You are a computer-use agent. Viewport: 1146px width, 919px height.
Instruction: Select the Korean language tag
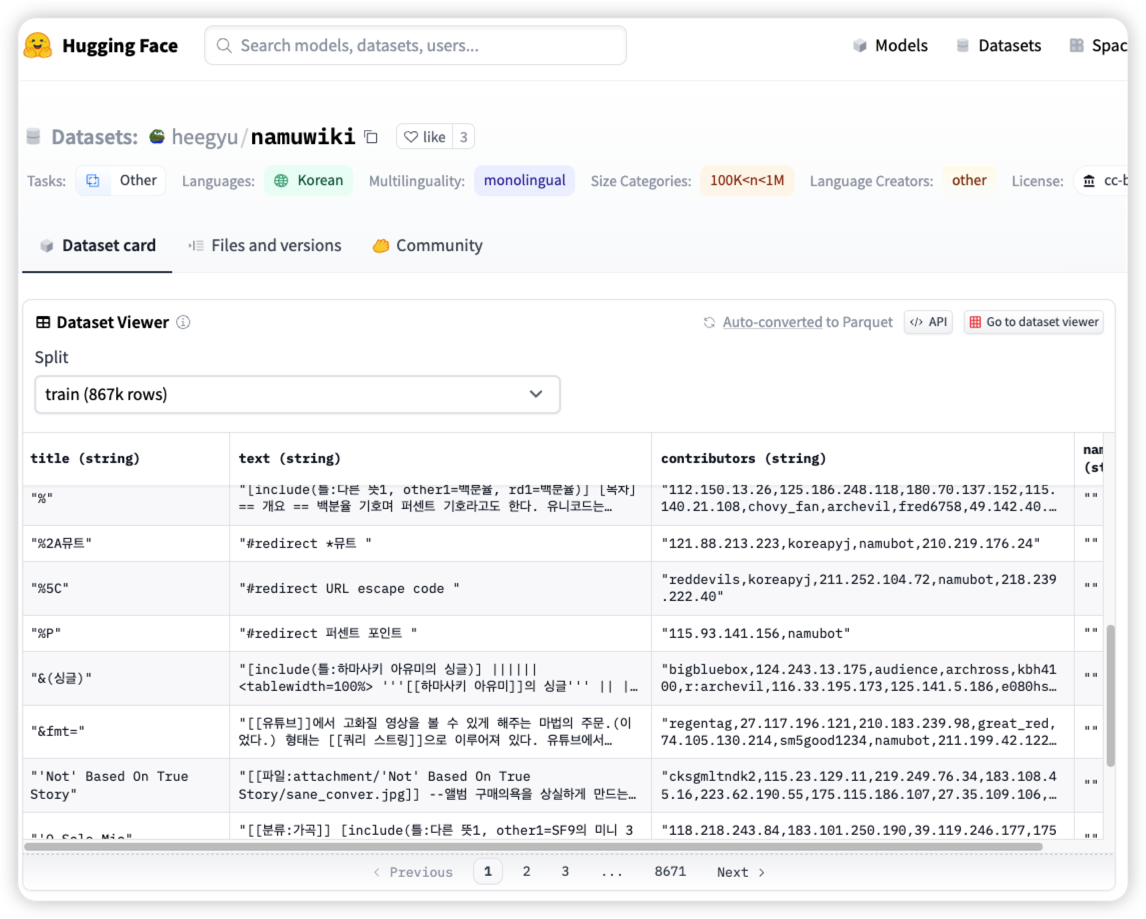point(308,181)
